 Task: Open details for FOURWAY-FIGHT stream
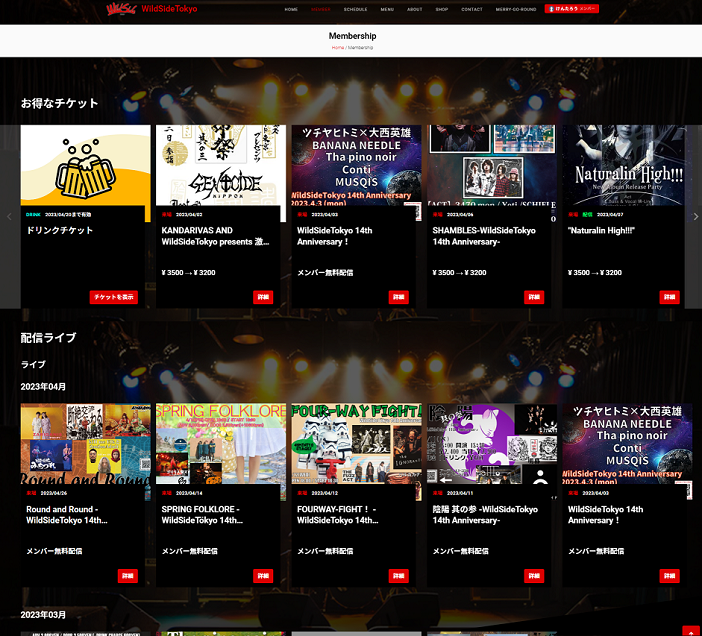[398, 576]
